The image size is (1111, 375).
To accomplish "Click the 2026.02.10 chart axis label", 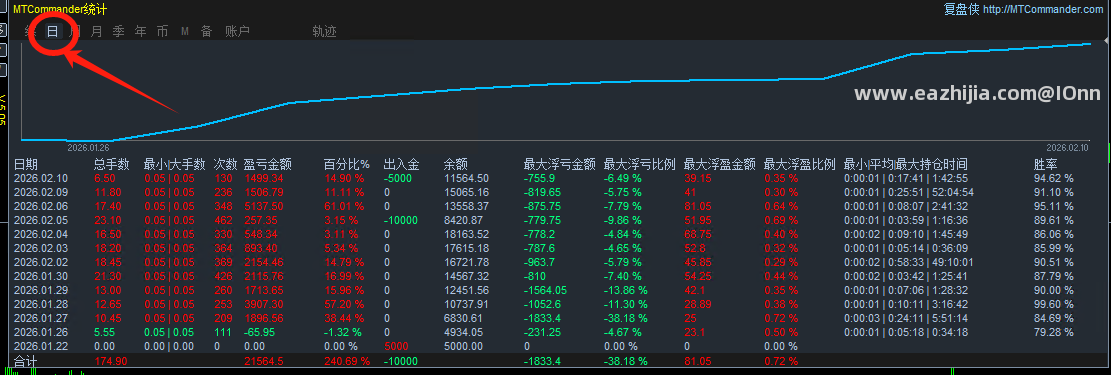I will 1068,147.
